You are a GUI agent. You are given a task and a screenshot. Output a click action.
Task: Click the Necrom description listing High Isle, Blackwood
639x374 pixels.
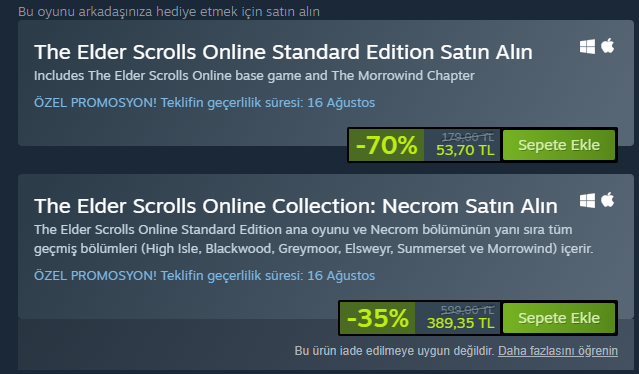point(313,239)
